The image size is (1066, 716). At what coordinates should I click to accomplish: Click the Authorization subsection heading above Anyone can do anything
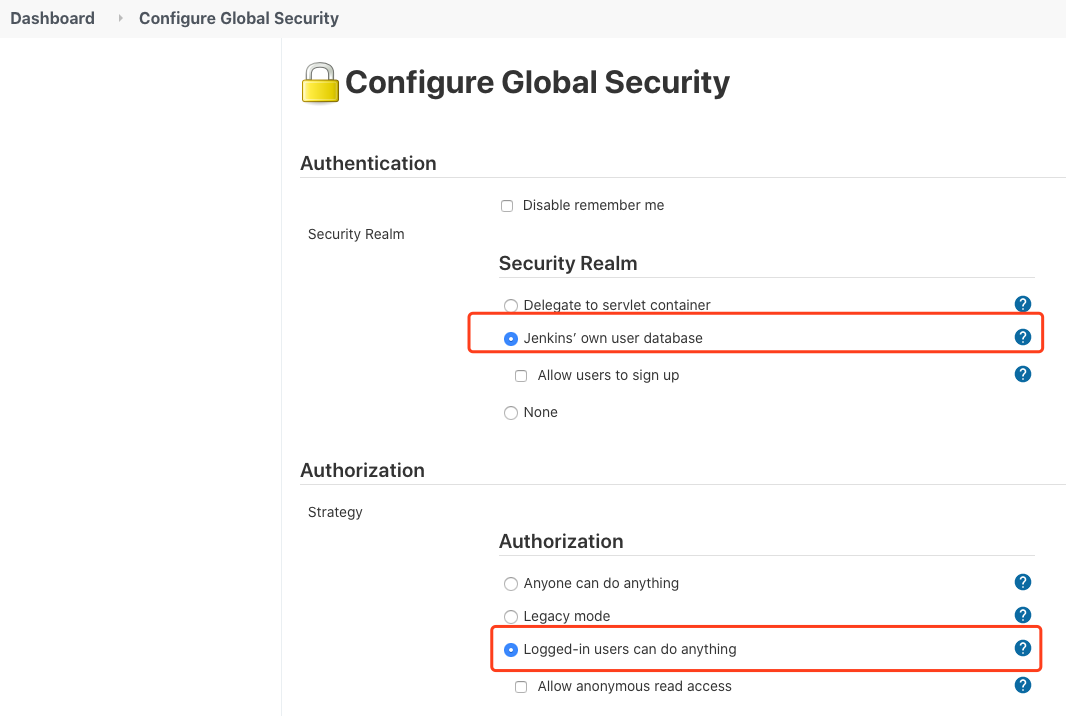(x=562, y=541)
